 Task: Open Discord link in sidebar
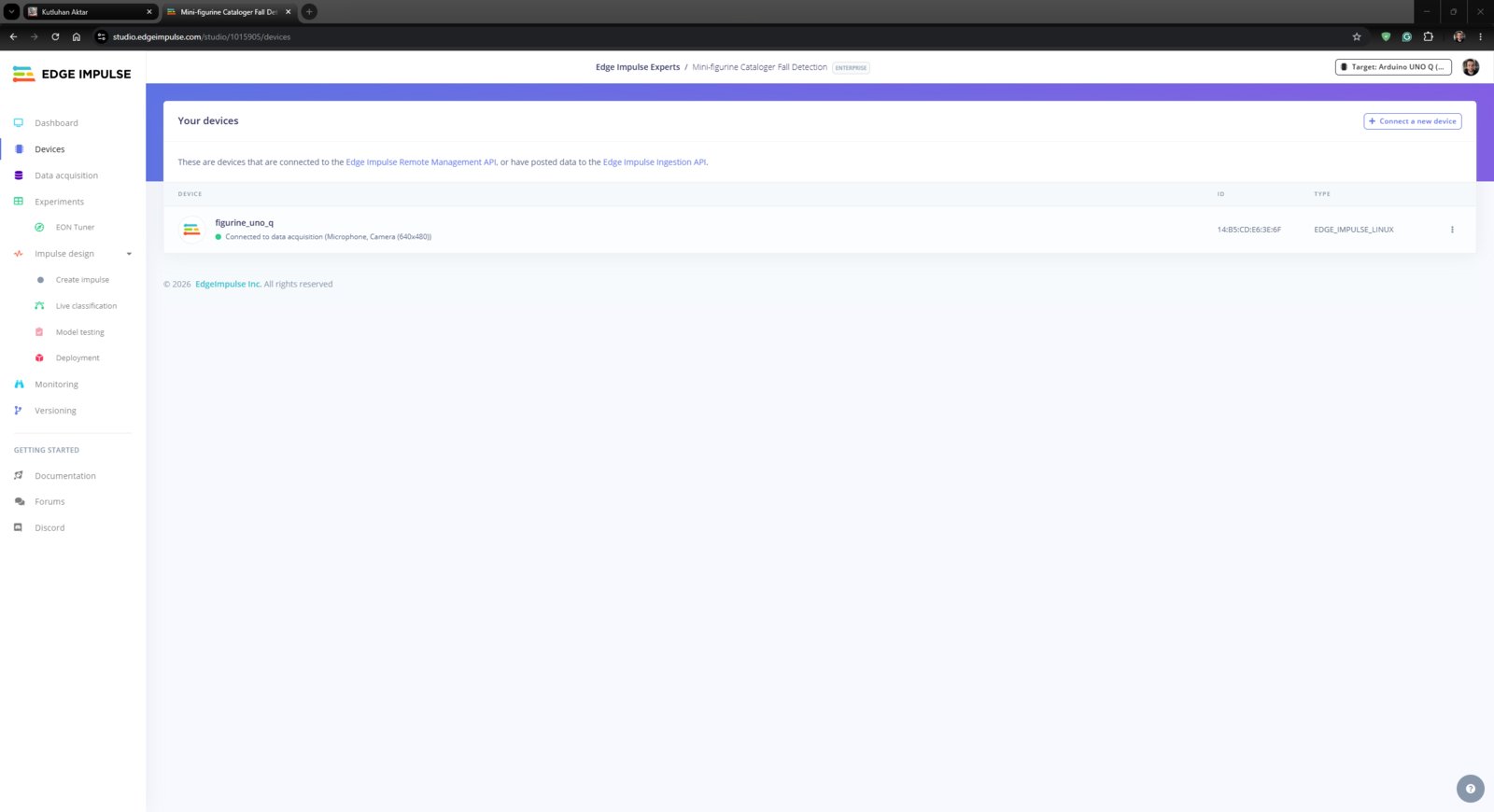tap(49, 528)
